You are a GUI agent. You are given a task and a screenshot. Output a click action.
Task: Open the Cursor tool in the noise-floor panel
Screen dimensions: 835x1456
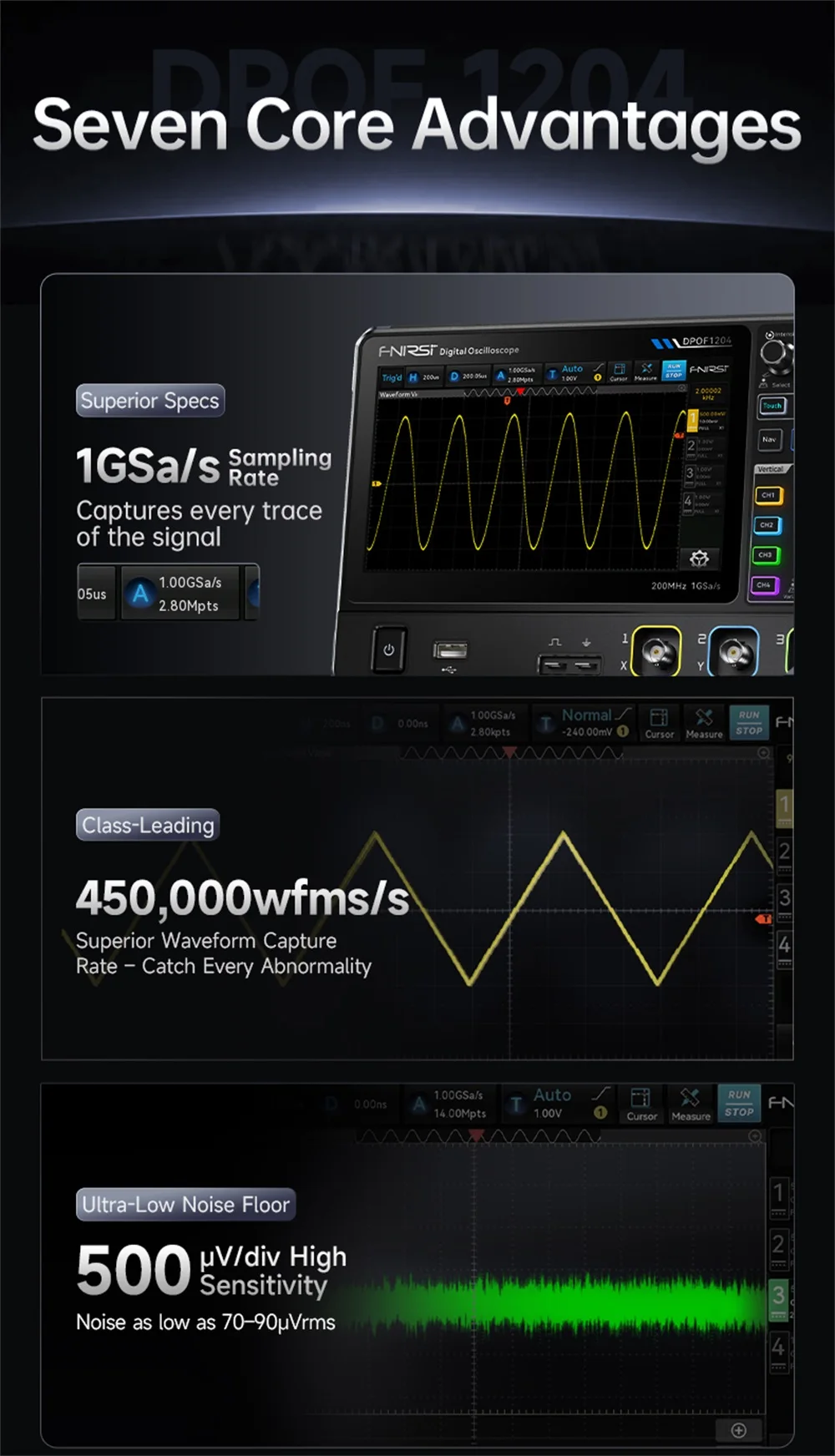(641, 1104)
